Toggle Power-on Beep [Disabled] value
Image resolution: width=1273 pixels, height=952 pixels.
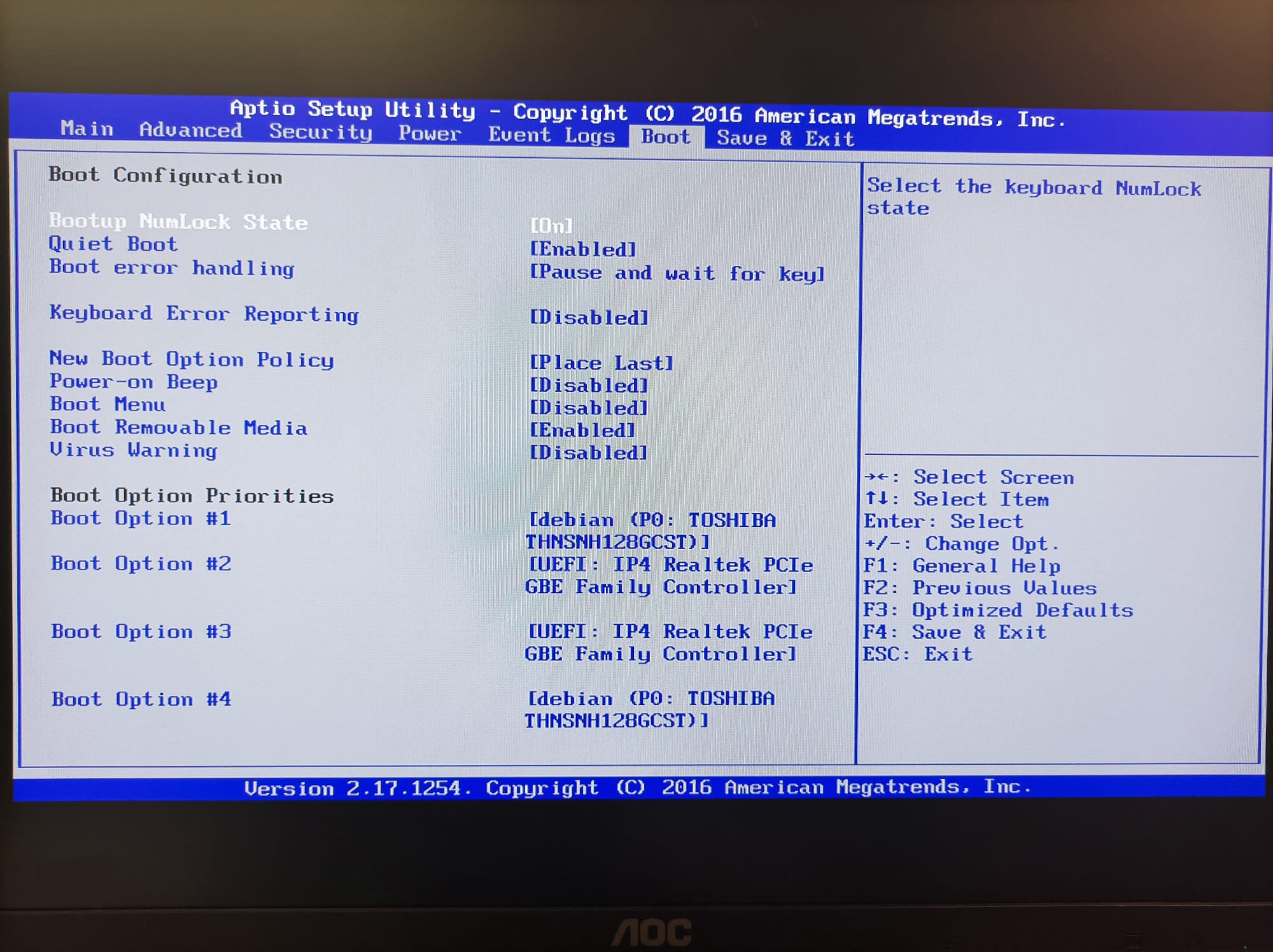point(589,385)
